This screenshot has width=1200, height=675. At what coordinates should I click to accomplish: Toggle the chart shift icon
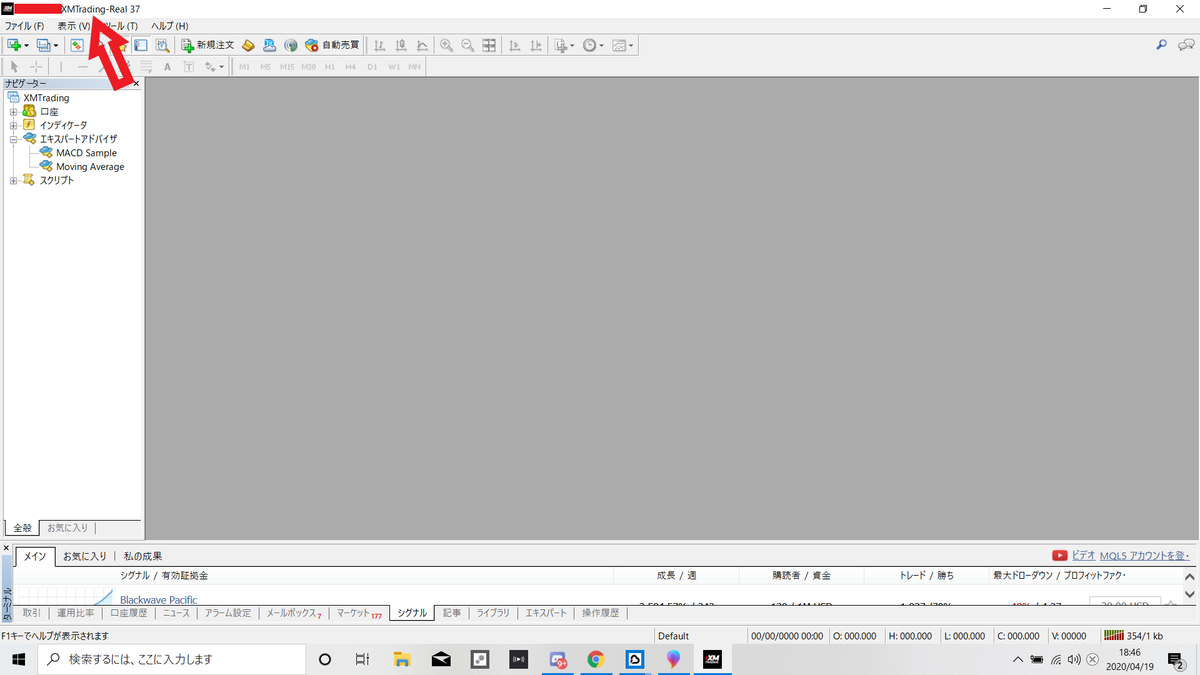537,45
